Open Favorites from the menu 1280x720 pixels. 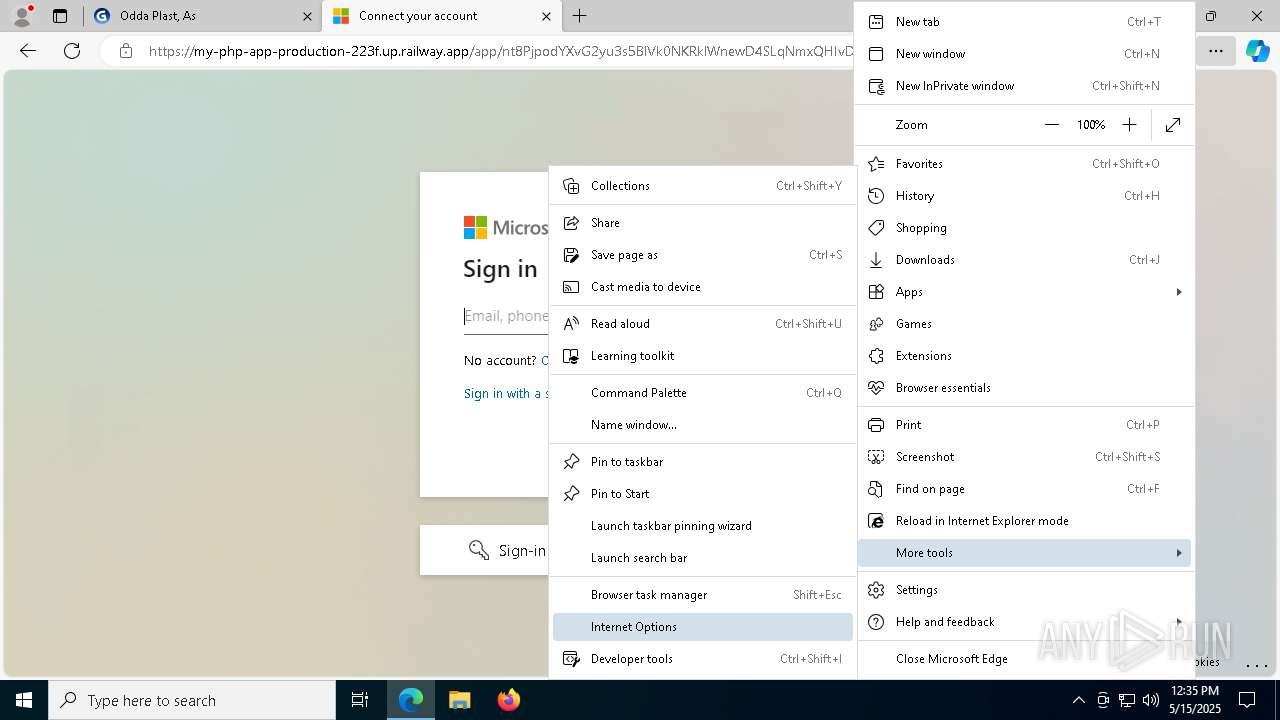[x=1025, y=163]
